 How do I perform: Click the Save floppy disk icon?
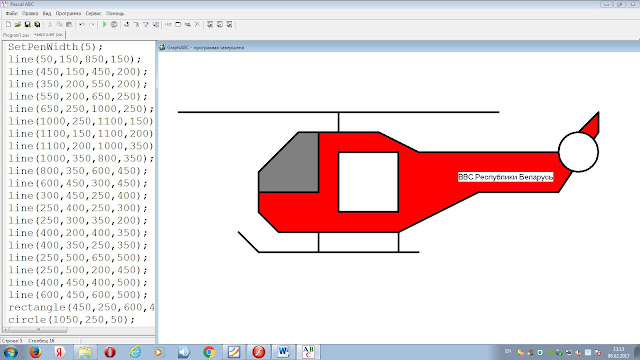[27, 24]
